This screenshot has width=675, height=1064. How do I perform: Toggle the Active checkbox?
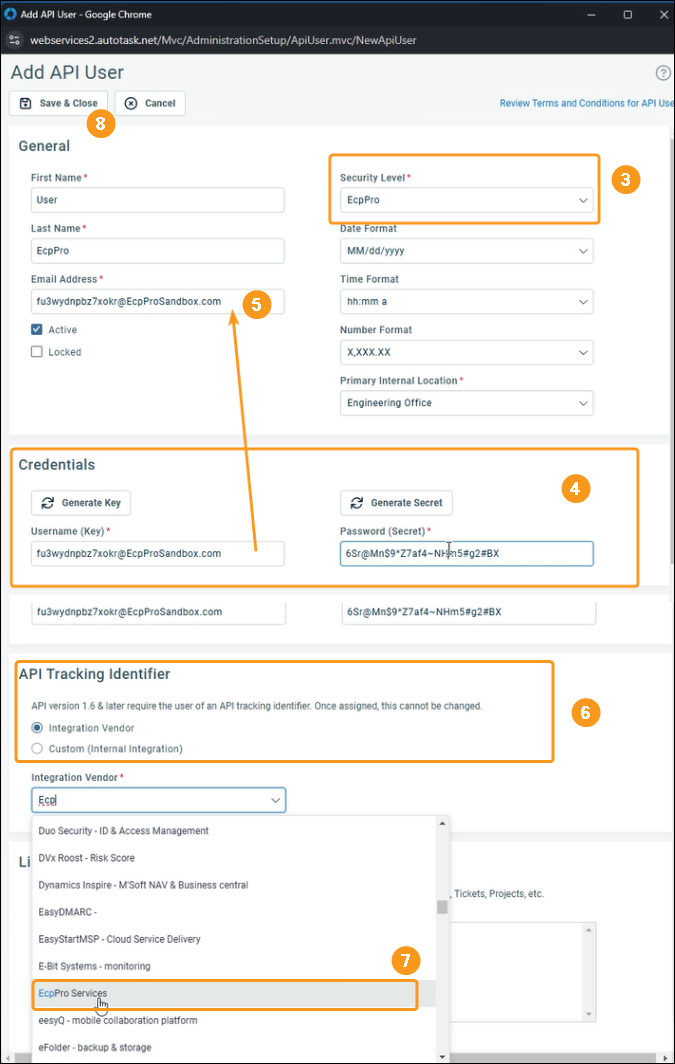point(37,329)
